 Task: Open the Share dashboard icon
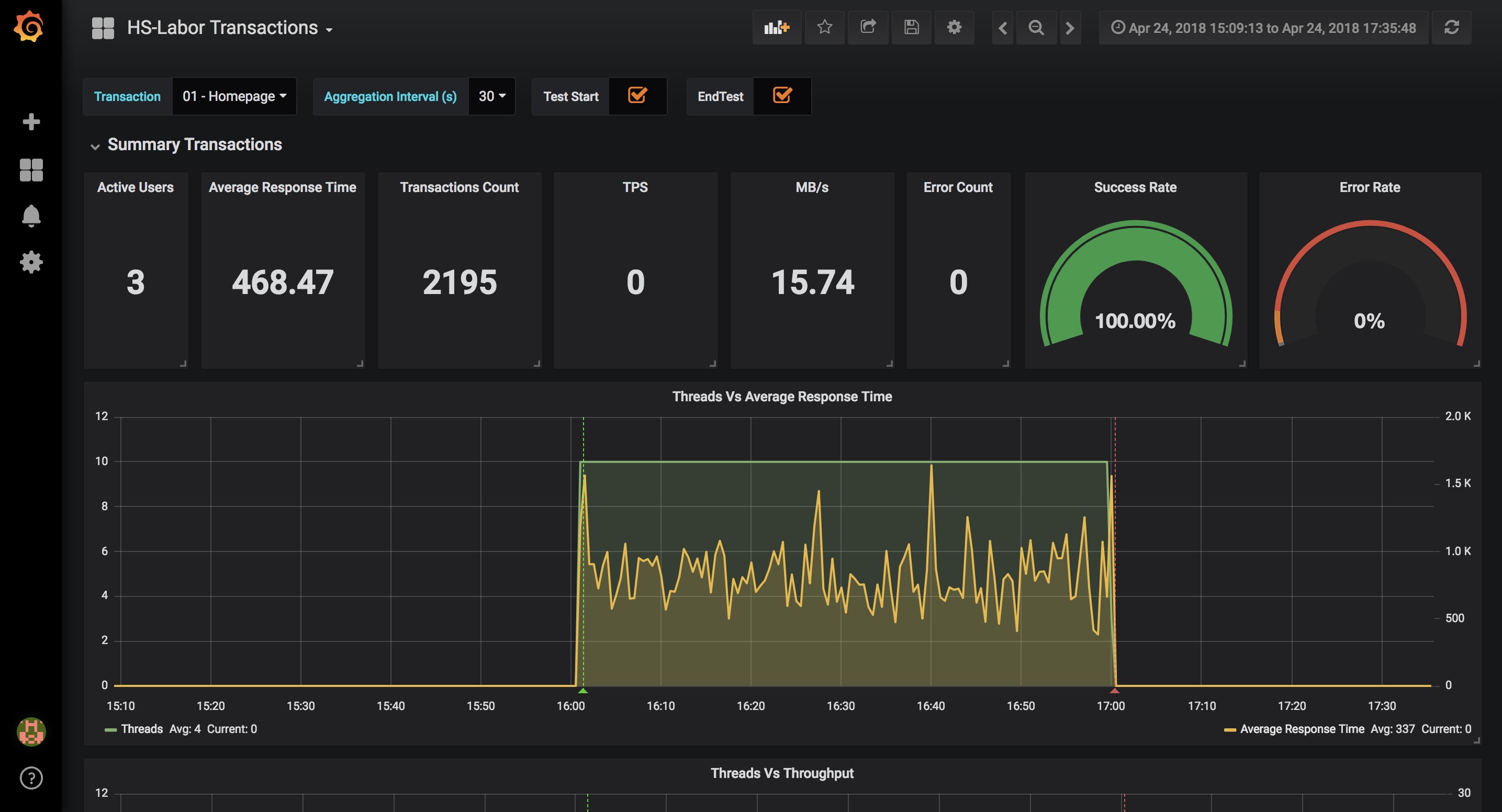tap(868, 27)
